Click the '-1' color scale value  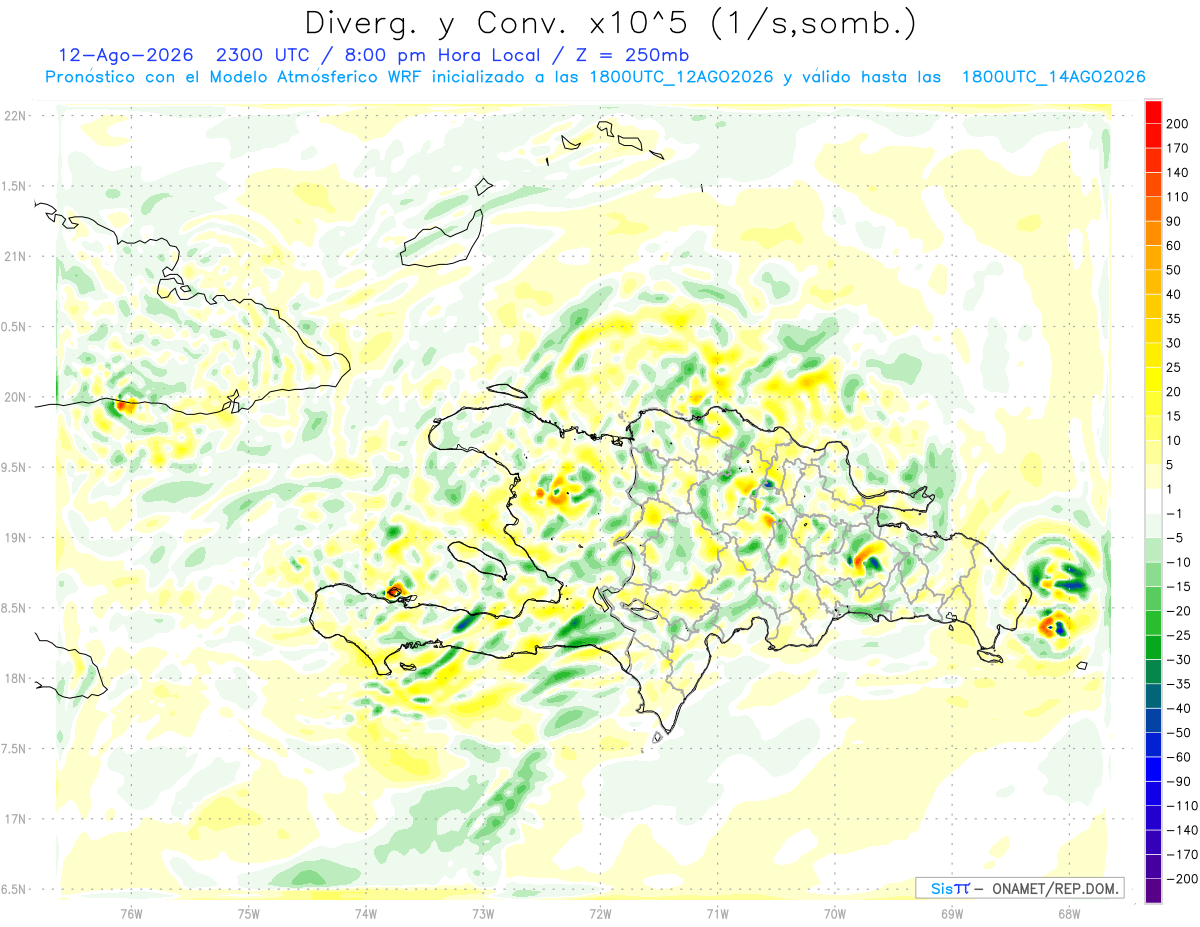pos(1174,514)
